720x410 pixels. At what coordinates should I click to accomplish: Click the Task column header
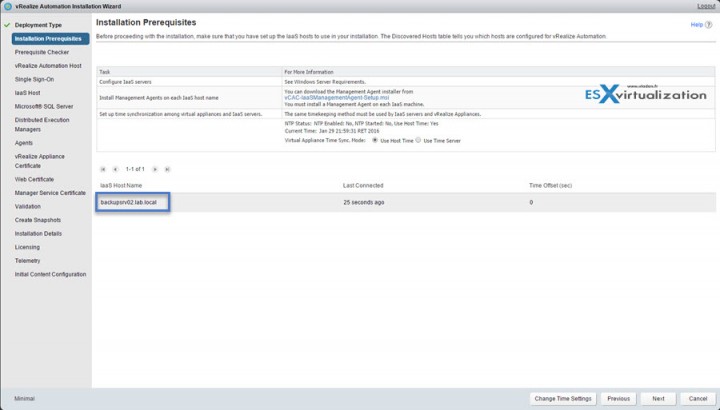tap(105, 72)
